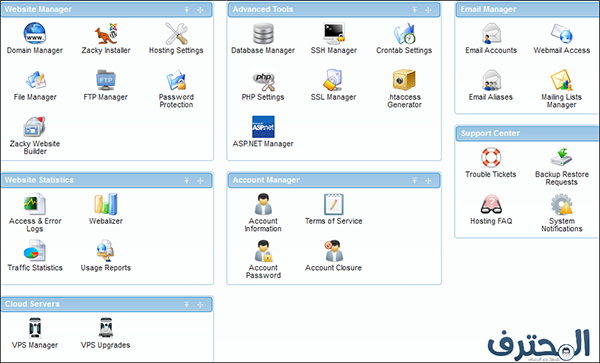Click Website Statistics panel move handle

[201, 181]
